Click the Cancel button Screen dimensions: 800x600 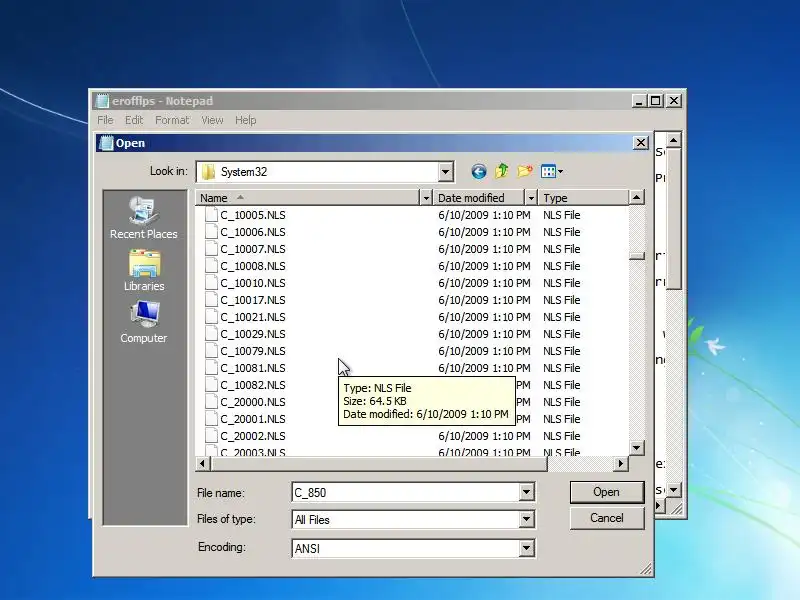607,518
